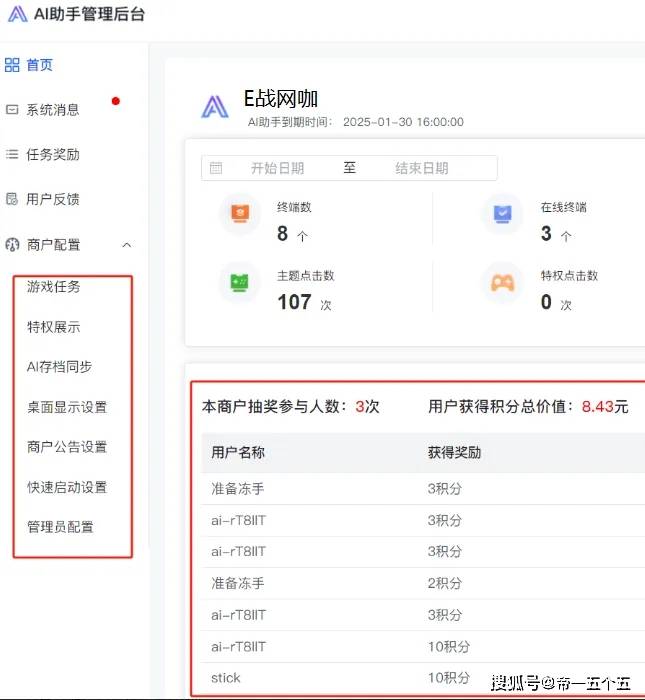Click the green 主题点击数 icon

click(x=240, y=284)
